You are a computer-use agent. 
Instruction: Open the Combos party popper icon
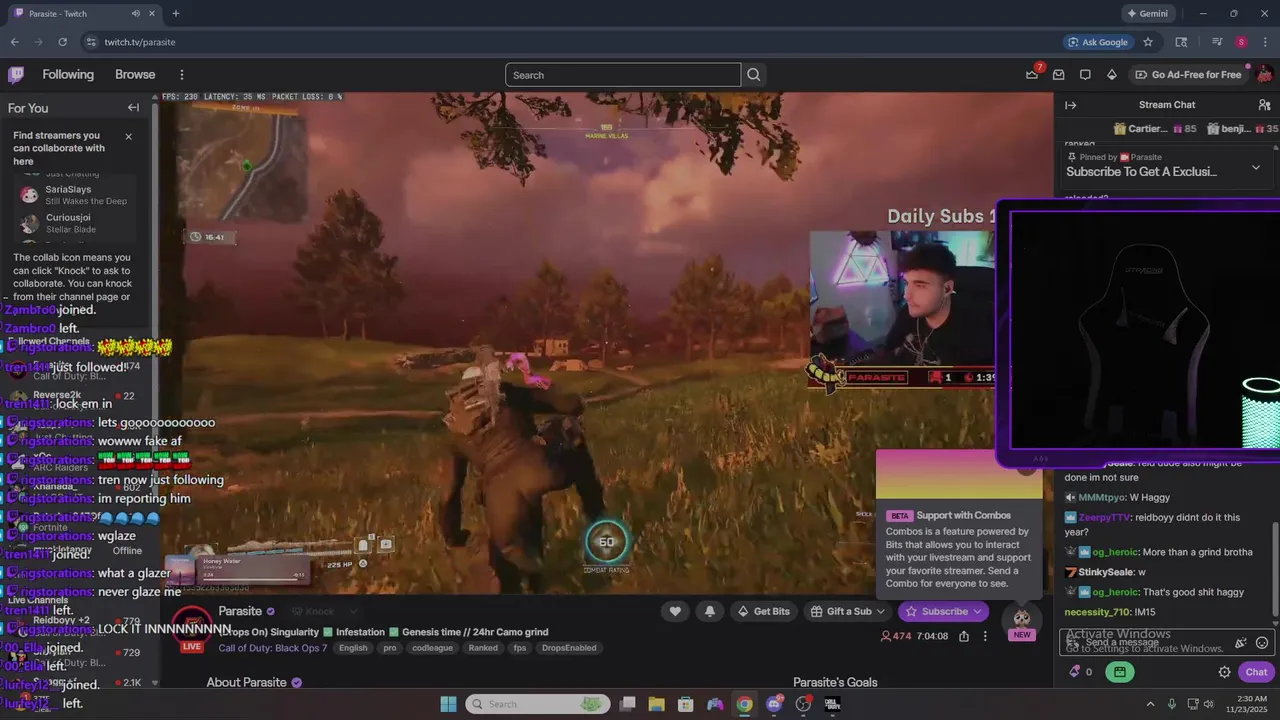(x=1240, y=643)
